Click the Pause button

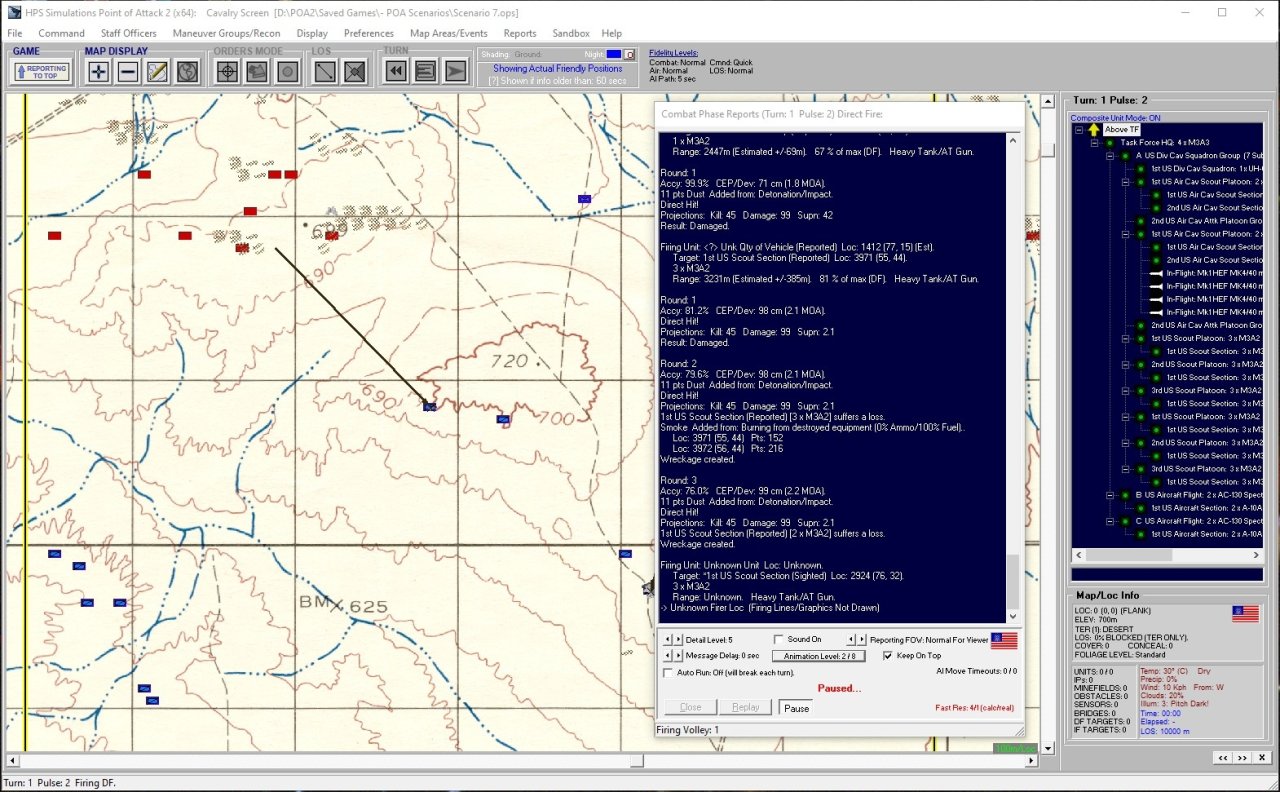[796, 708]
